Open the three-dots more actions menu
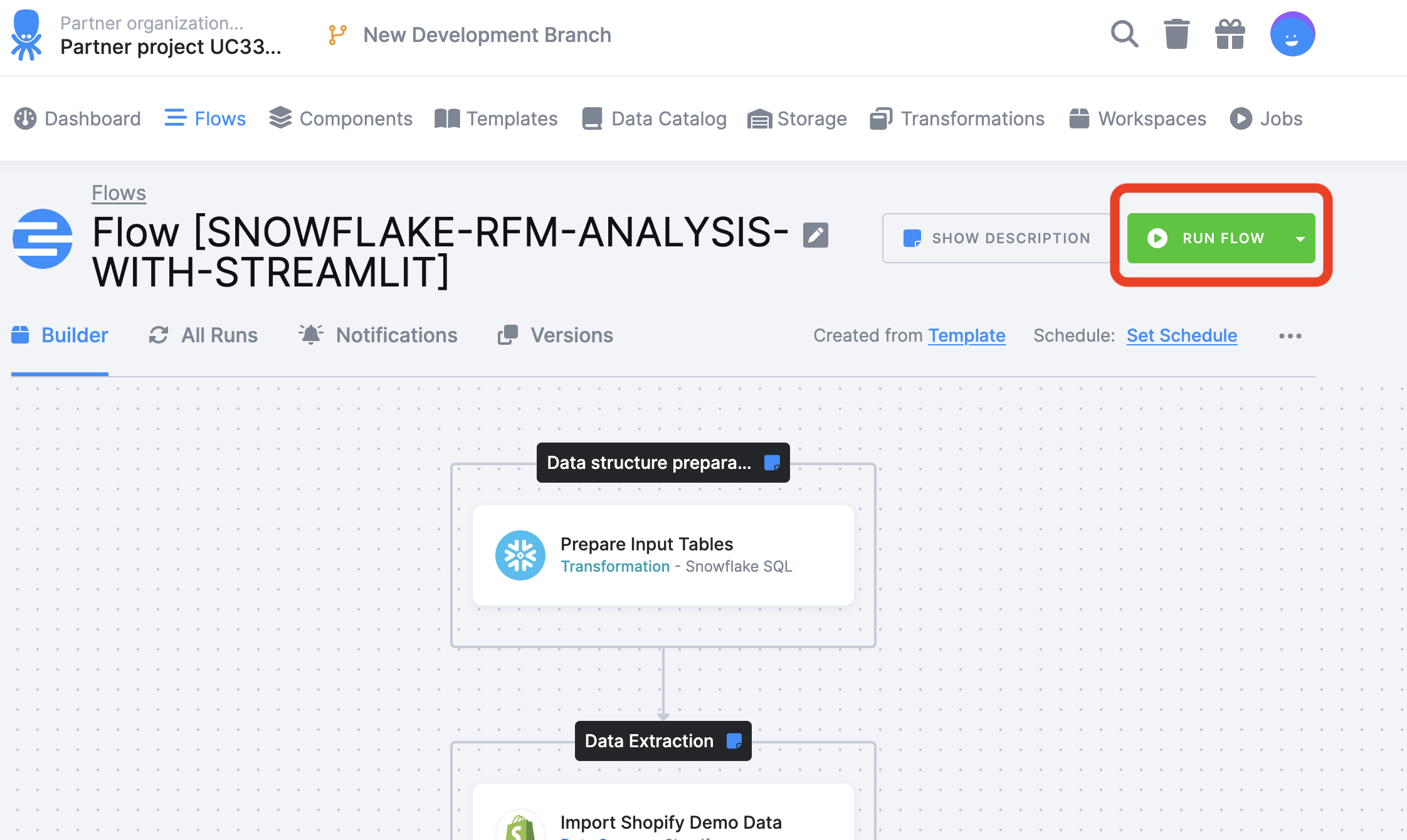Image resolution: width=1407 pixels, height=840 pixels. click(x=1290, y=336)
